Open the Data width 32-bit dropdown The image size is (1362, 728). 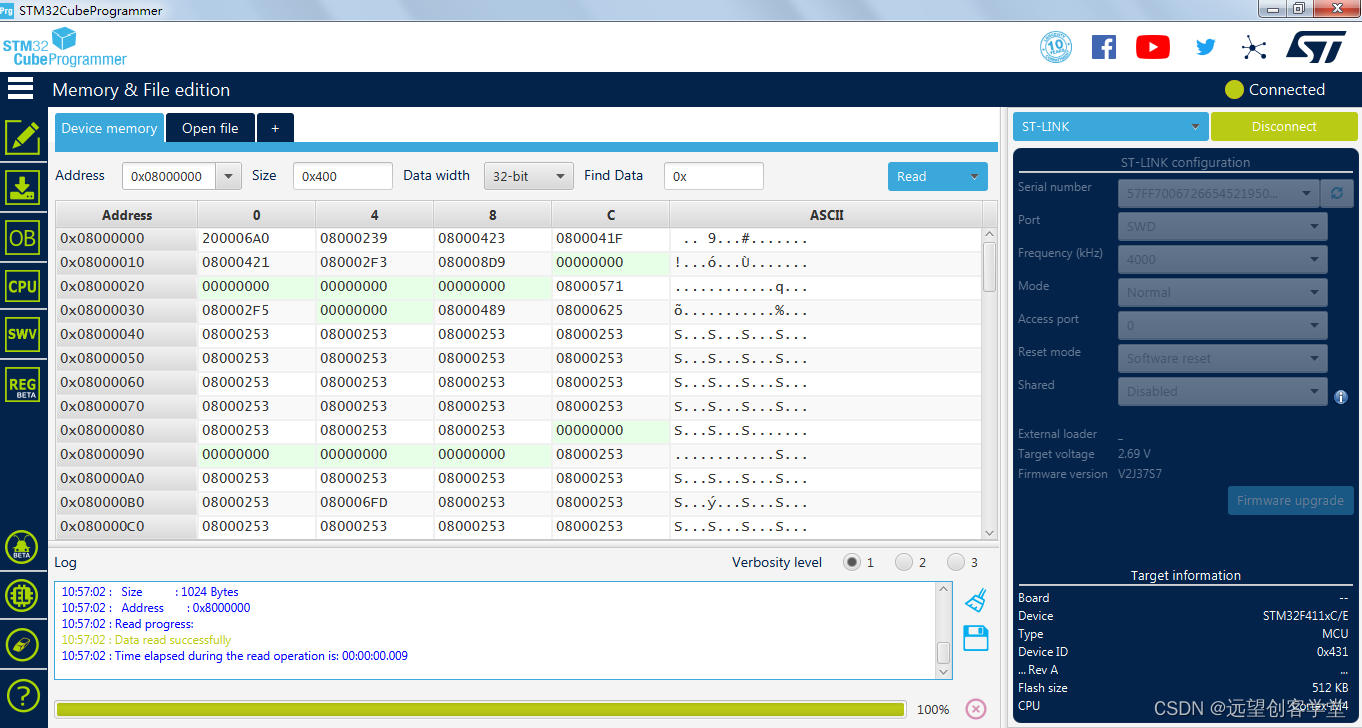tap(529, 176)
